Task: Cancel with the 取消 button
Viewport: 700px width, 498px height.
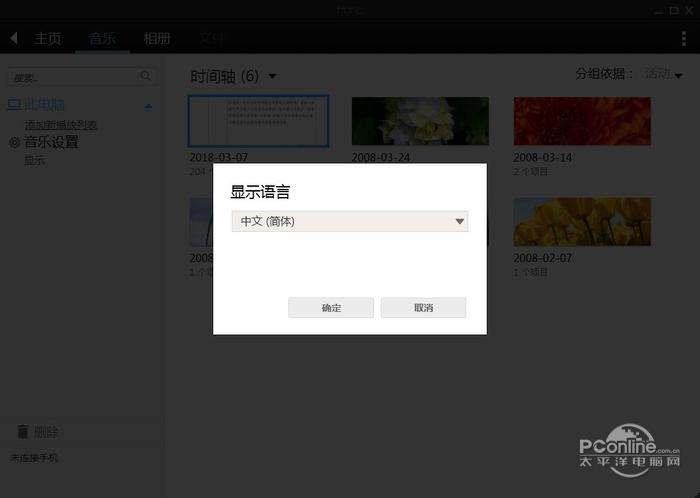Action: tap(423, 307)
